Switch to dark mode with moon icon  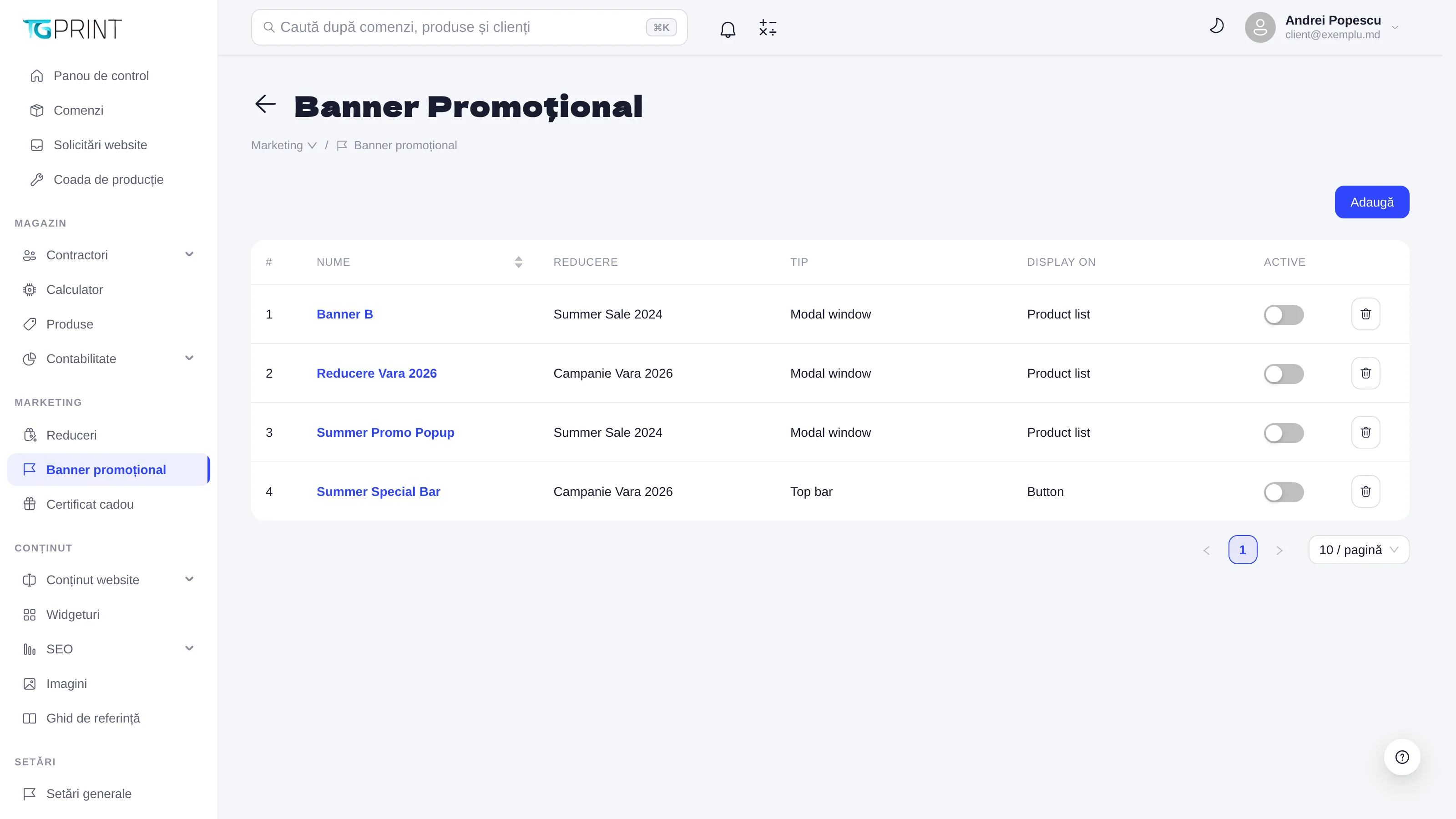pyautogui.click(x=1216, y=26)
